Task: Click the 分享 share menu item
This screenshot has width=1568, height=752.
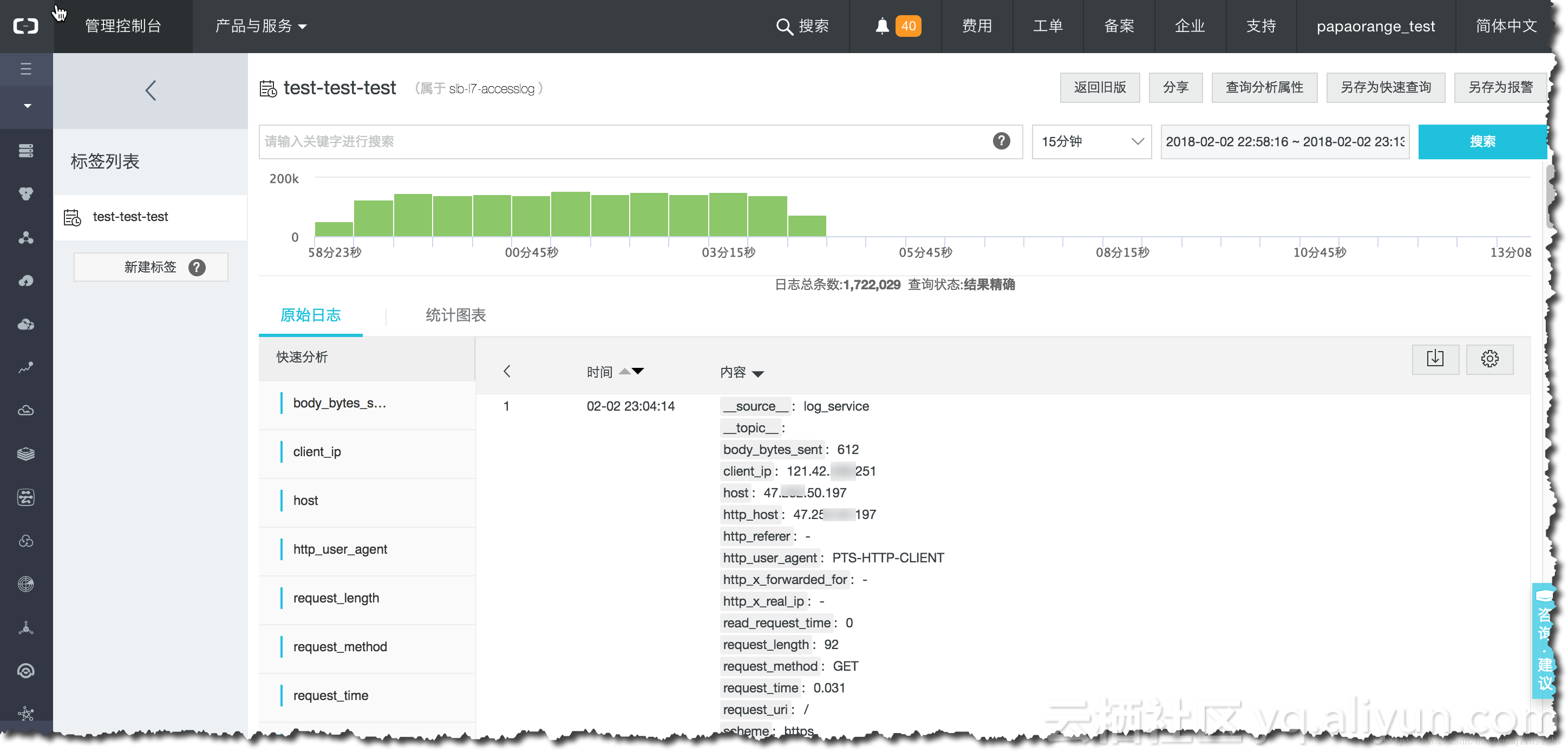Action: coord(1177,88)
